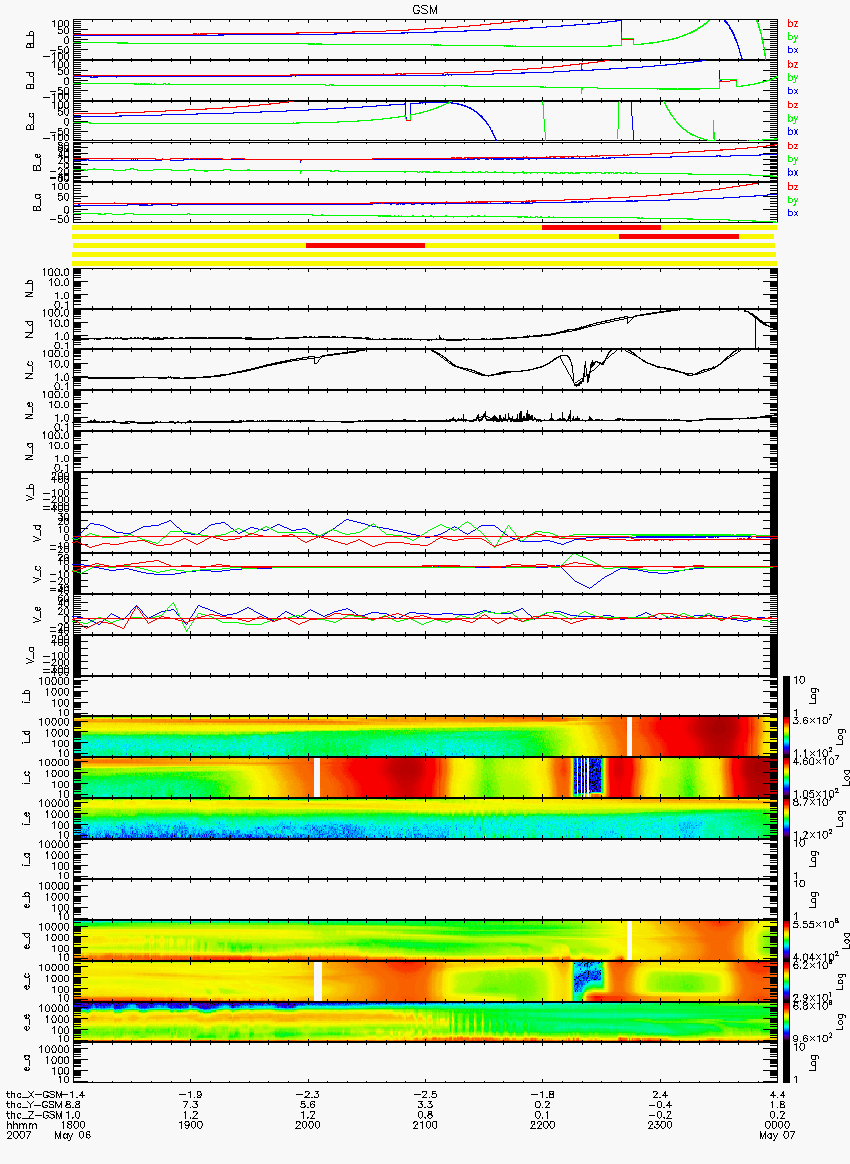Click the X-GSM value 2.4
The image size is (850, 1164).
click(x=660, y=1095)
